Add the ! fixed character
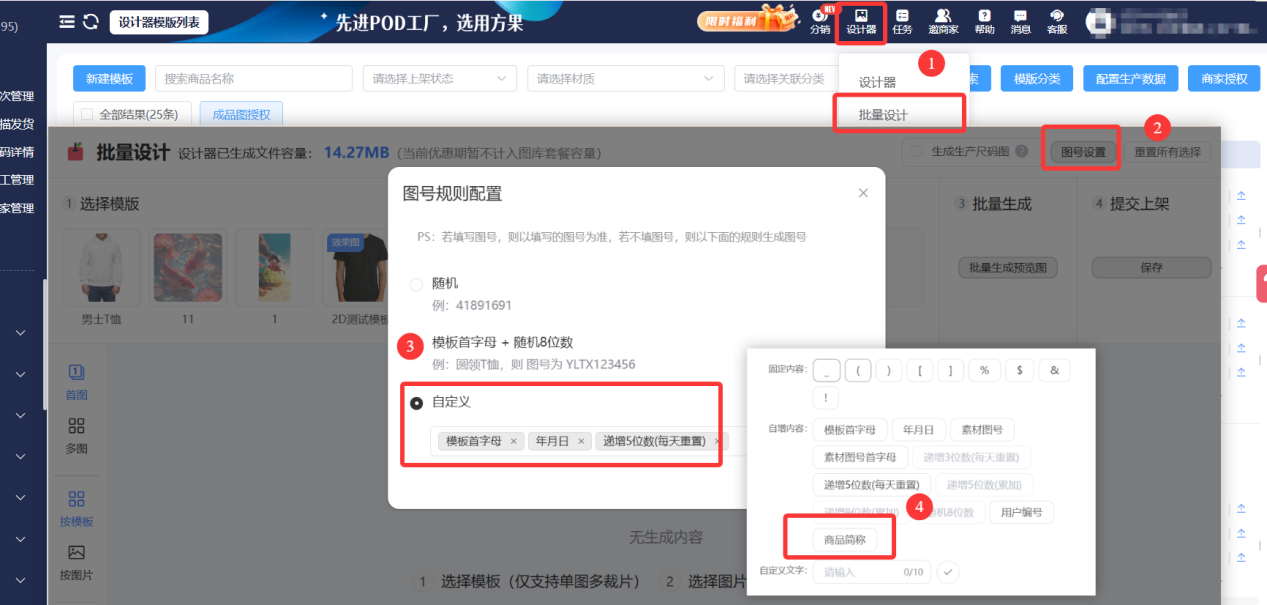 click(827, 398)
